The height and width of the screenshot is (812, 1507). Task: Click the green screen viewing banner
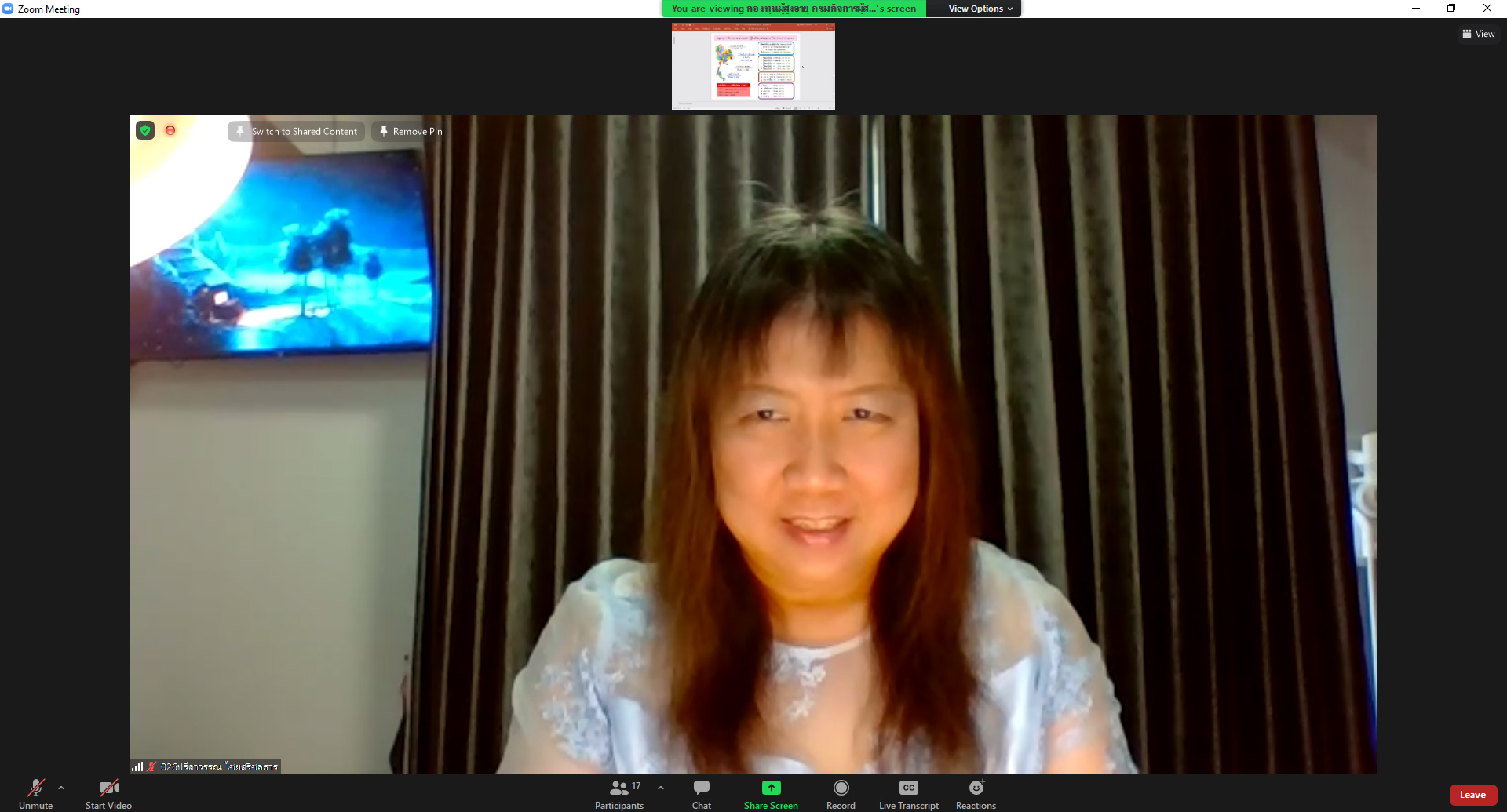[x=794, y=9]
